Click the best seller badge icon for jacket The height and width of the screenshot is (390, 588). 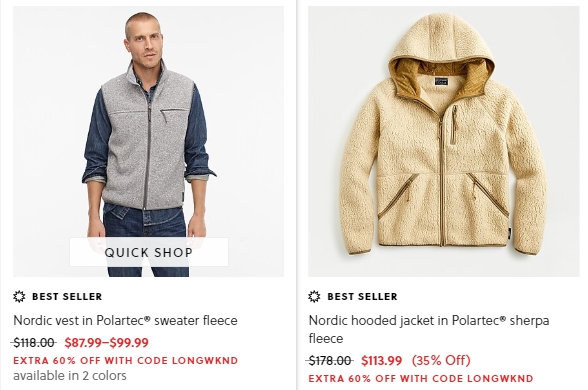pos(314,296)
